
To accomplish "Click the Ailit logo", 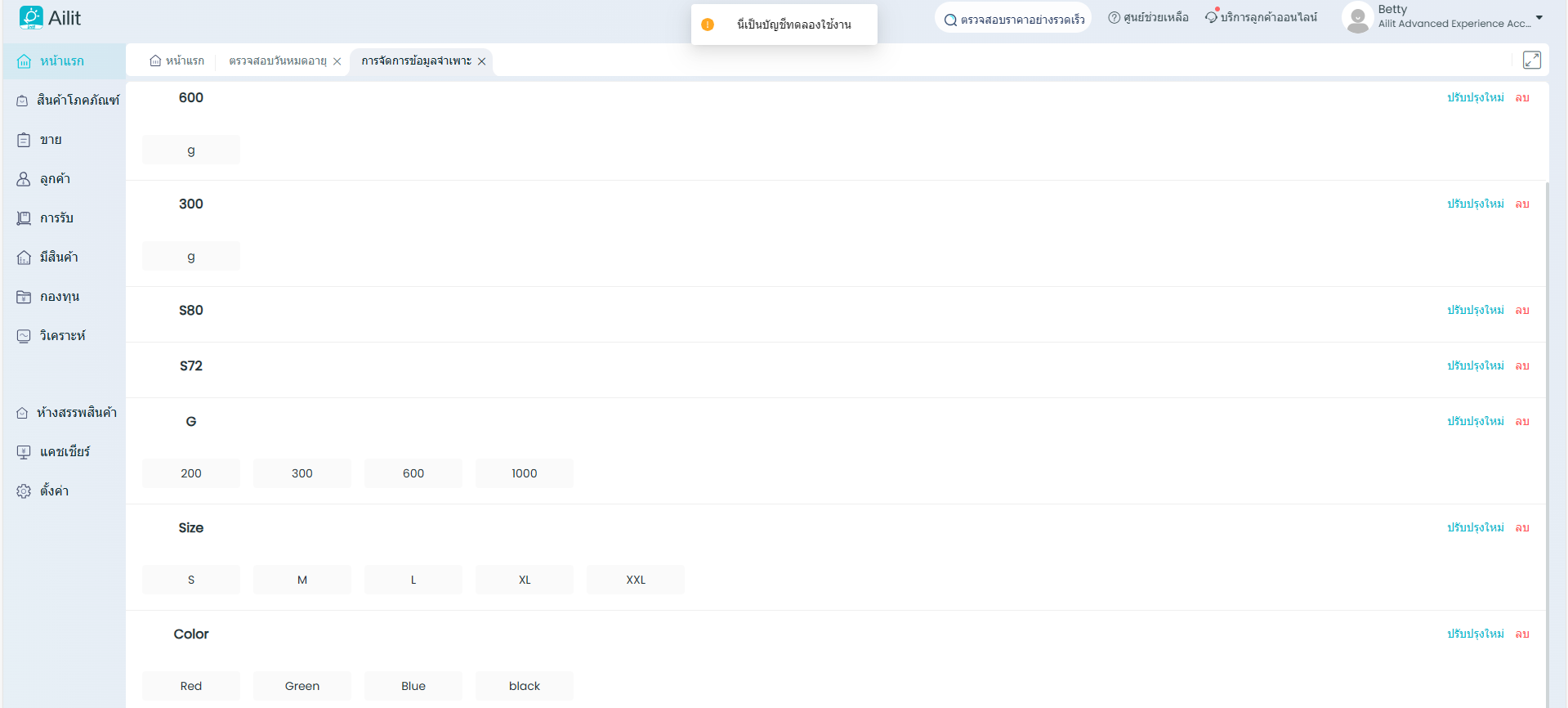I will point(50,18).
